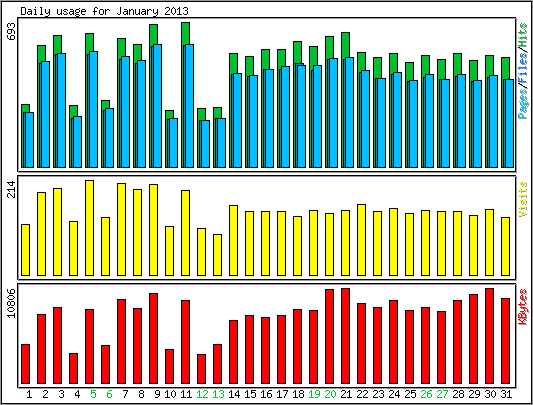
Task: Click the yellow "Visits" legend label
Action: (523, 199)
